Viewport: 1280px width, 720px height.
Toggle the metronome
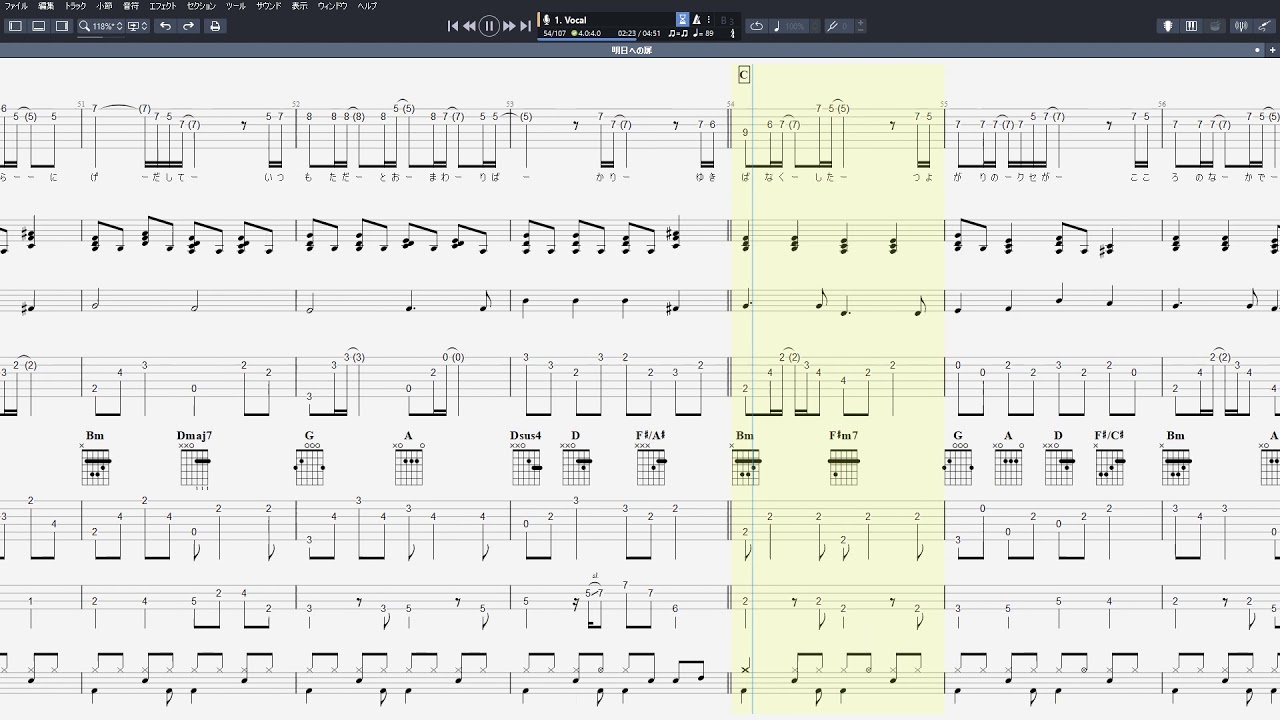696,19
